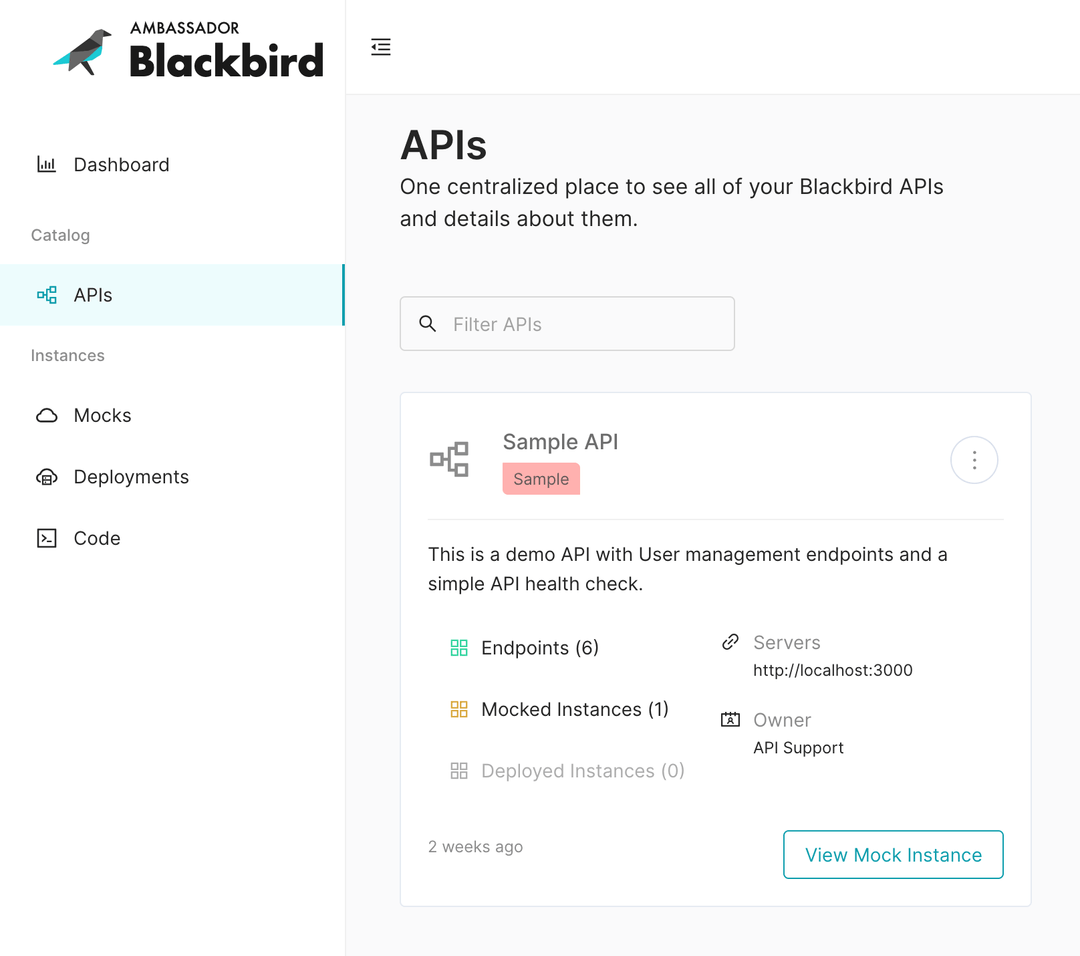Collapse the sidebar with the top-left toggle
The image size is (1080, 956).
380,46
